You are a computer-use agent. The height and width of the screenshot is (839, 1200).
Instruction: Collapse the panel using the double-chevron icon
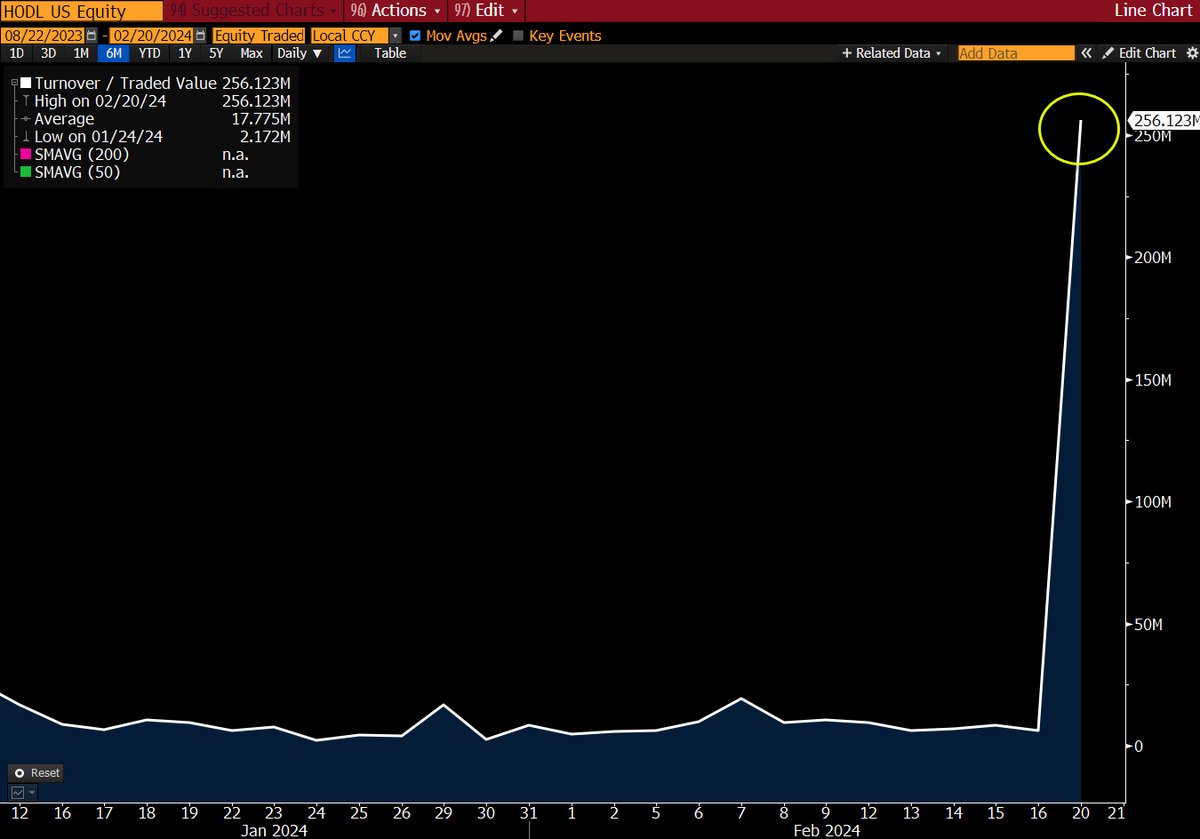coord(1086,53)
